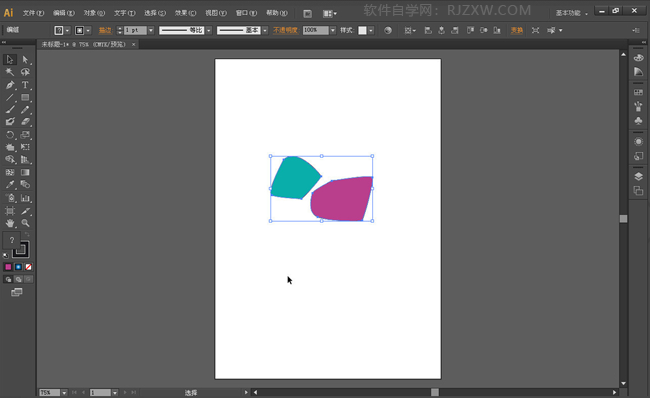Open the 编辑 (Edit) menu

(64, 13)
